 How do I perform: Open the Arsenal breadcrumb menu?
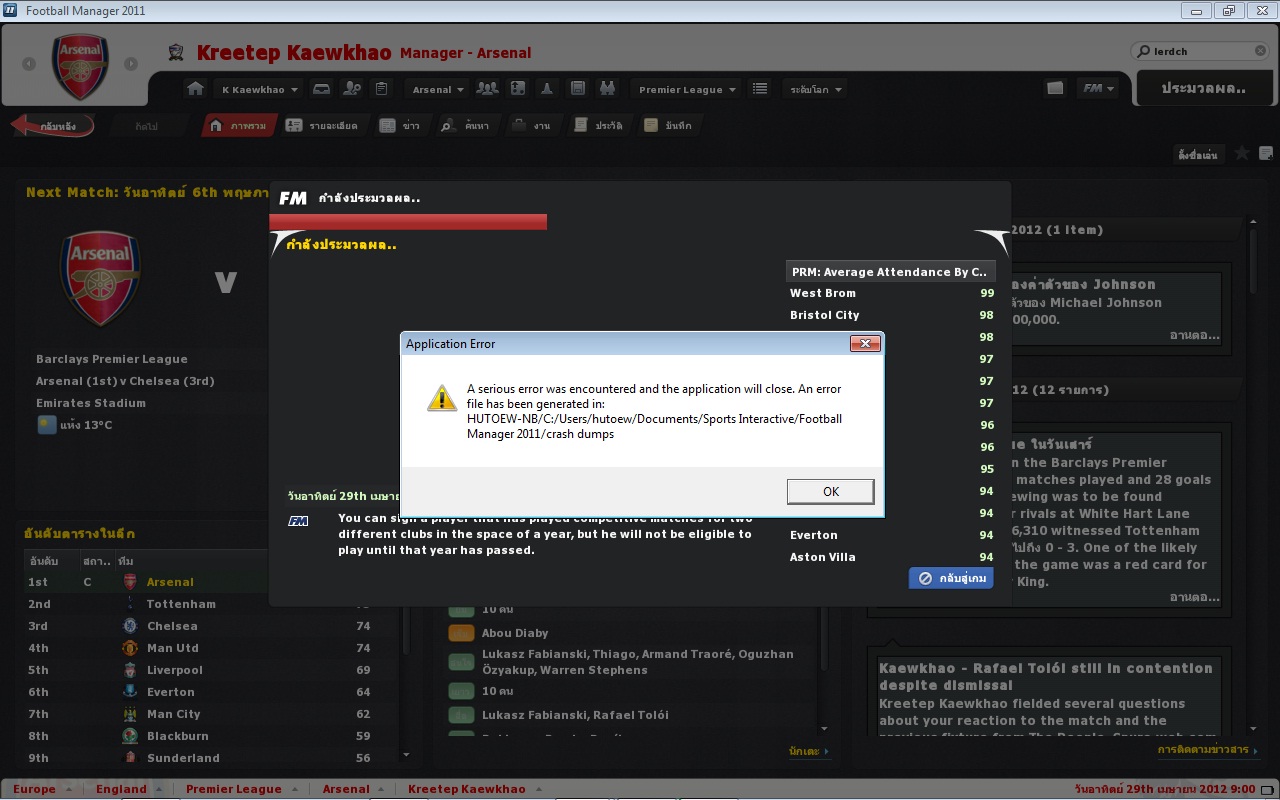[352, 789]
